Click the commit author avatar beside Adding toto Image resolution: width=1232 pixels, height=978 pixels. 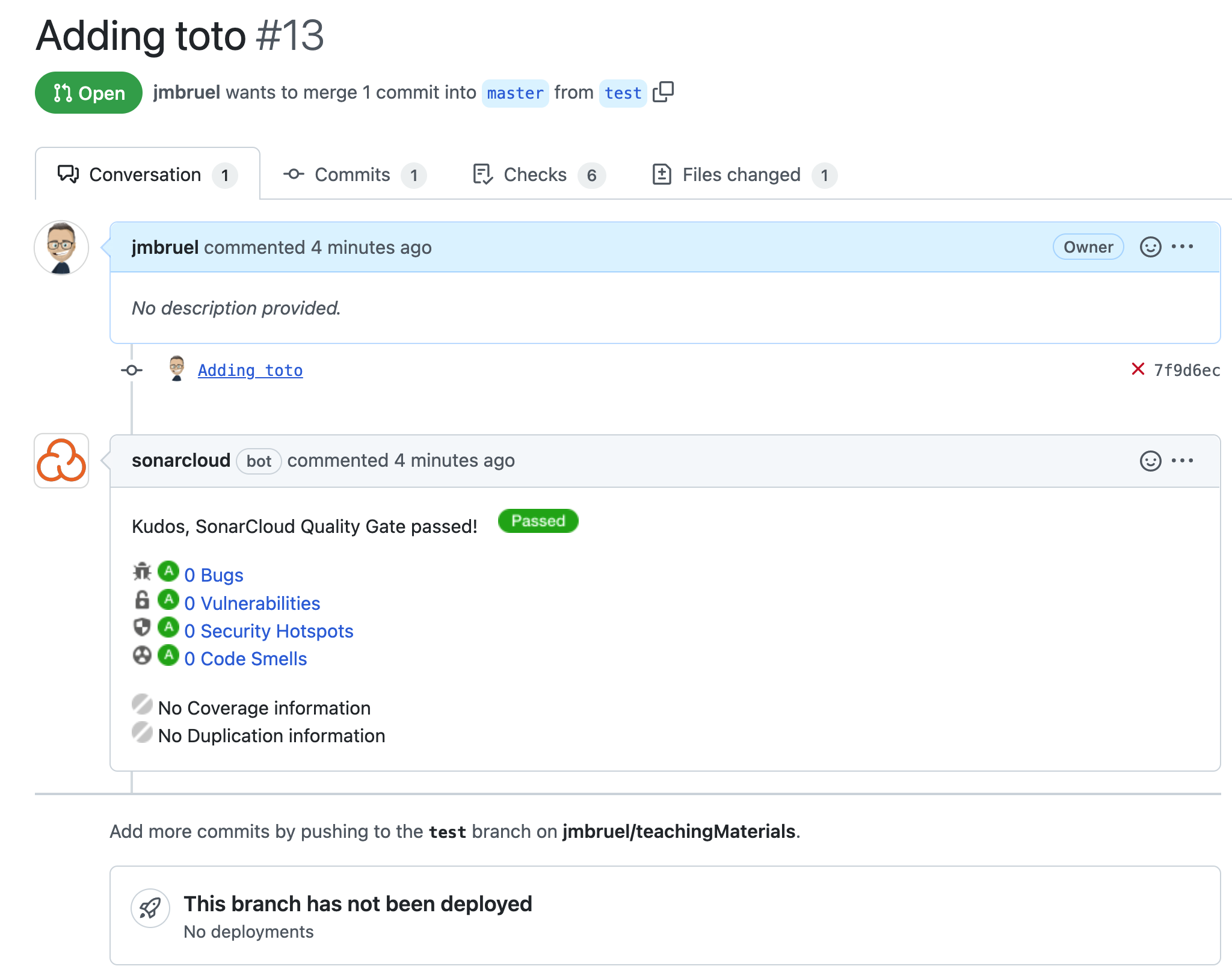click(x=176, y=369)
